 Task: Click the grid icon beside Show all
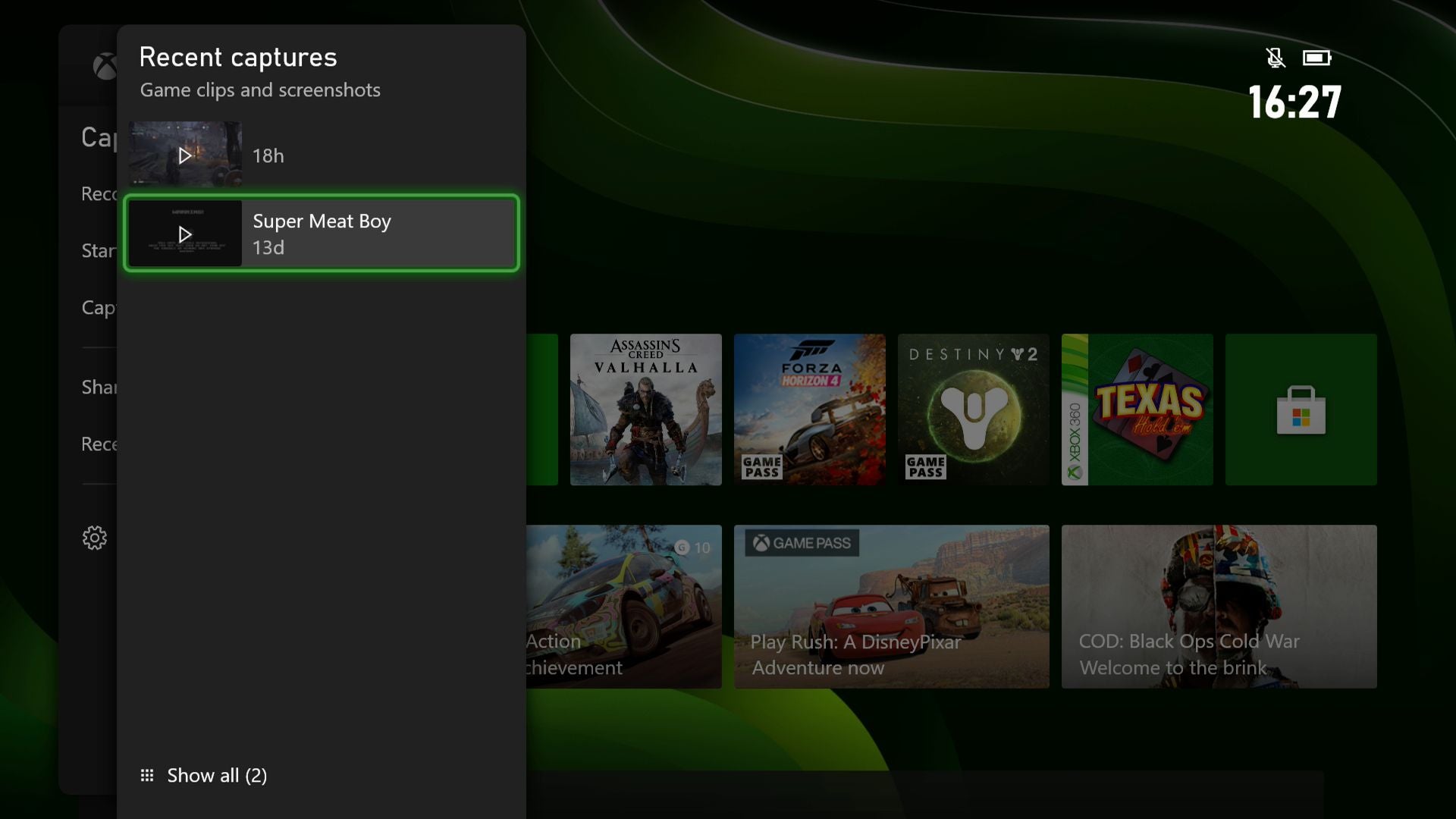click(x=147, y=775)
